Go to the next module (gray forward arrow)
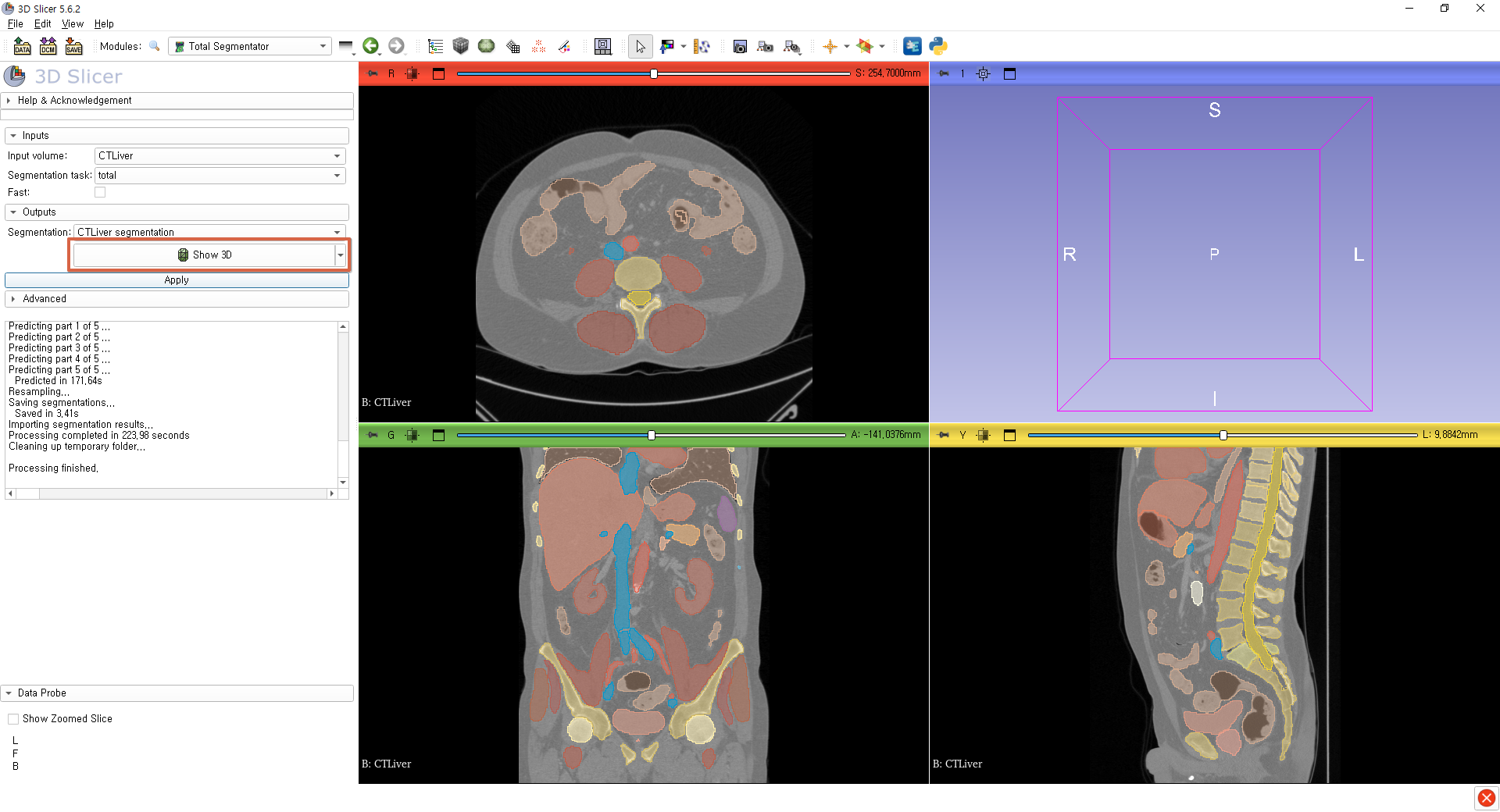This screenshot has height=812, width=1500. point(397,46)
